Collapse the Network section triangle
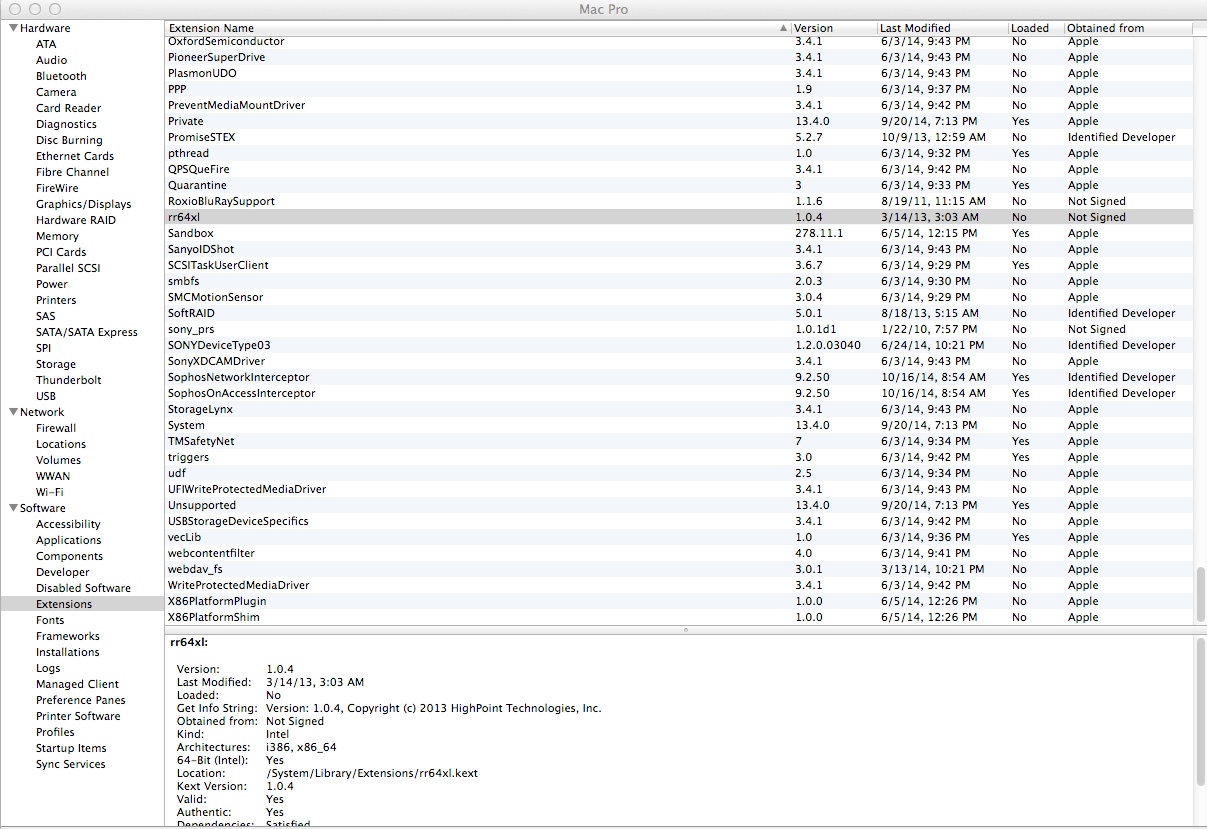Screen dimensions: 1207x829 [x=13, y=412]
